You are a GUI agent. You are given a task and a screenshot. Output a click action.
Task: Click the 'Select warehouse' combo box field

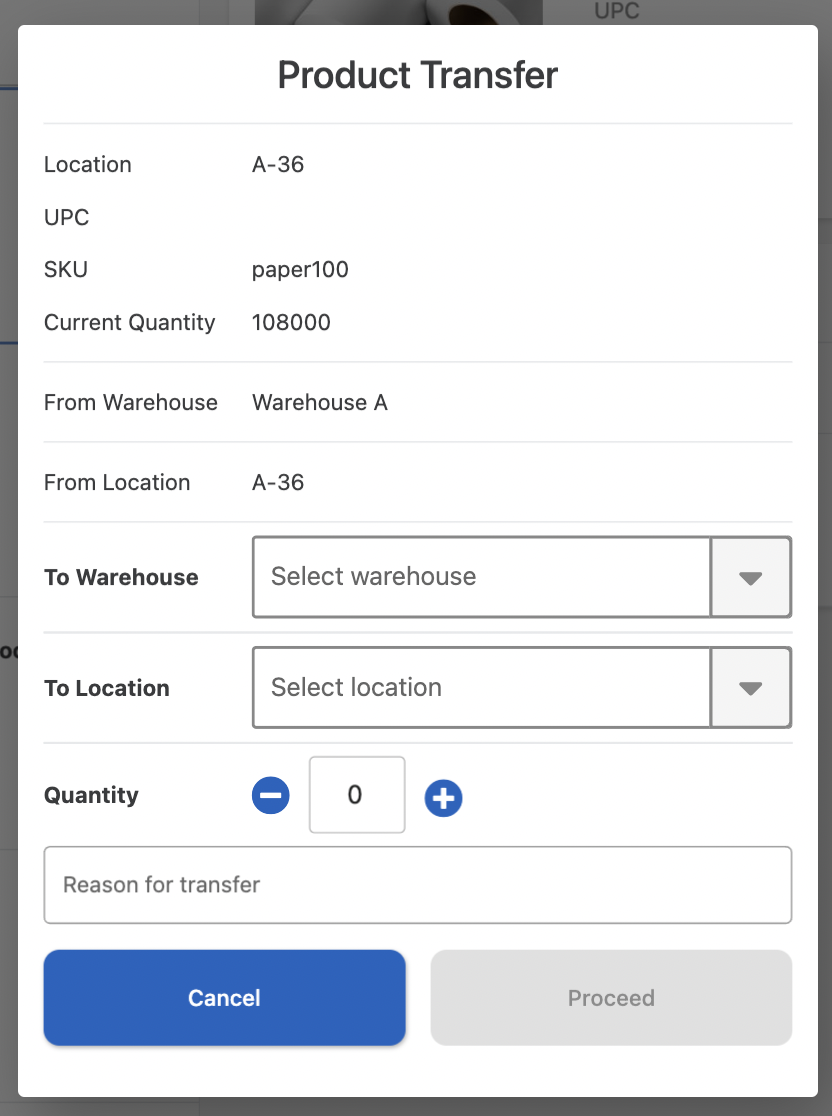[x=481, y=577]
